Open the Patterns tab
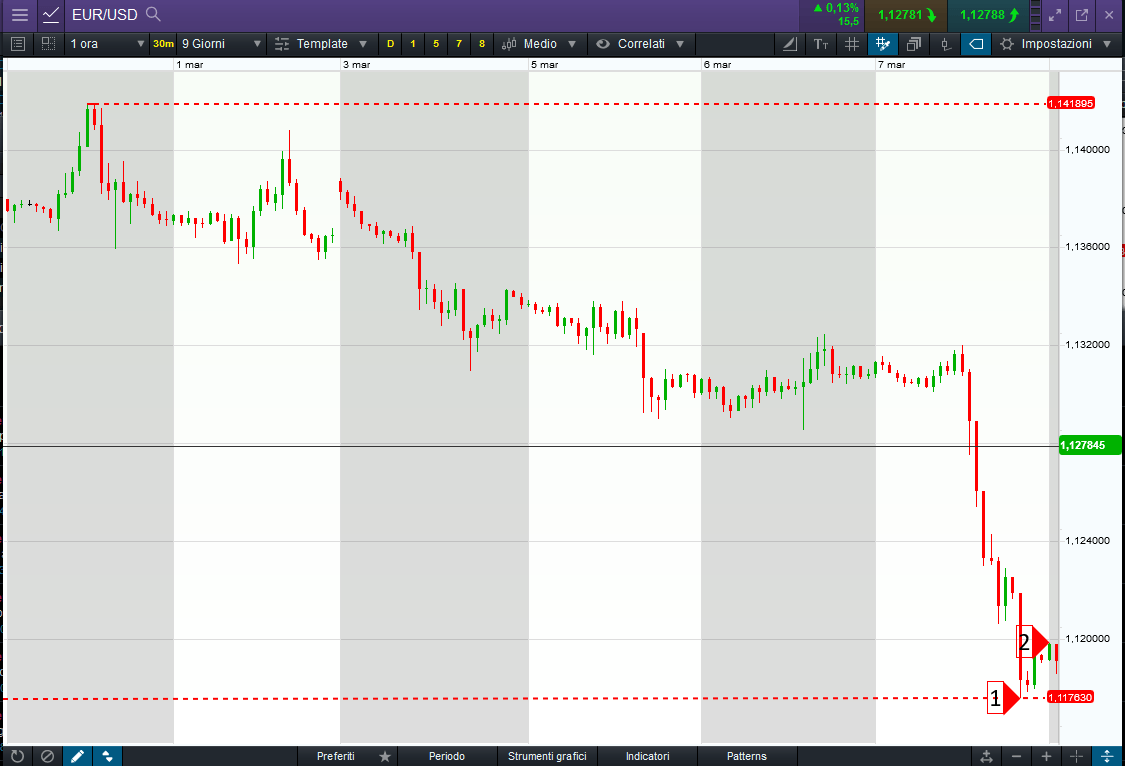Image resolution: width=1125 pixels, height=766 pixels. (x=746, y=756)
